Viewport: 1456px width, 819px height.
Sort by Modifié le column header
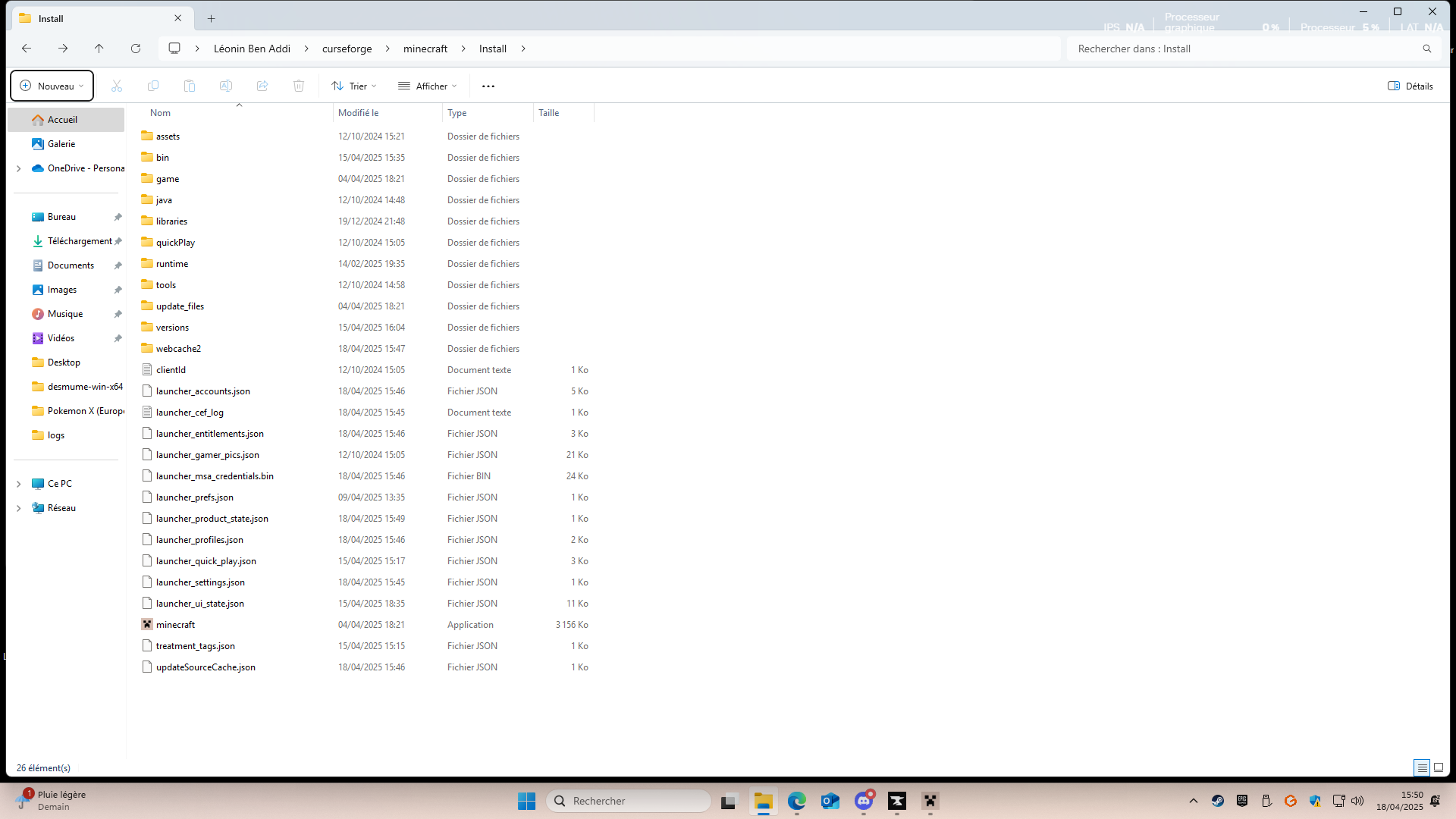click(388, 113)
